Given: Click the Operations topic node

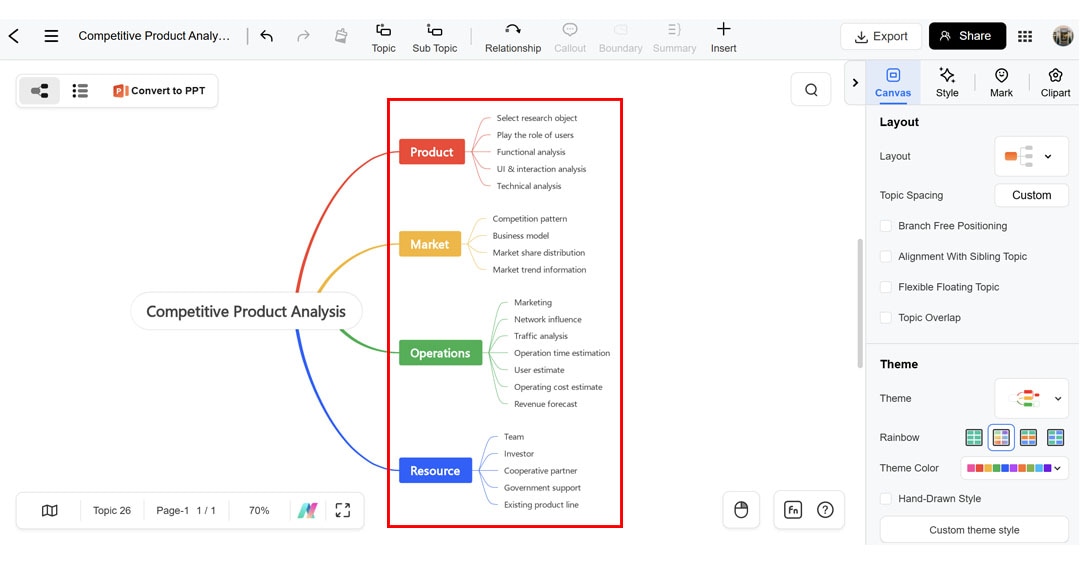Looking at the screenshot, I should tap(440, 352).
